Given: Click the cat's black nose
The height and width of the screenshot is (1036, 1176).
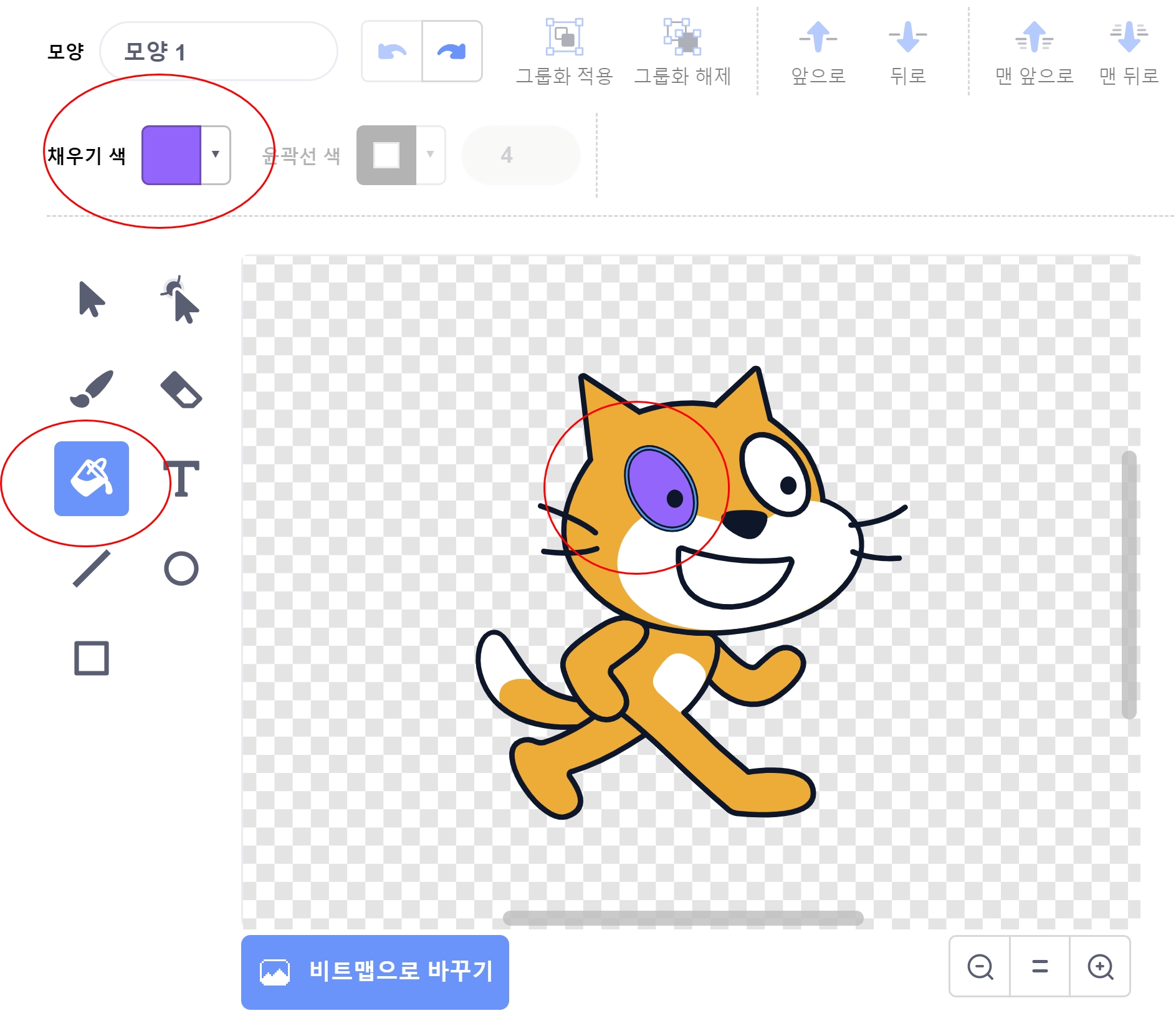Looking at the screenshot, I should pos(745,523).
